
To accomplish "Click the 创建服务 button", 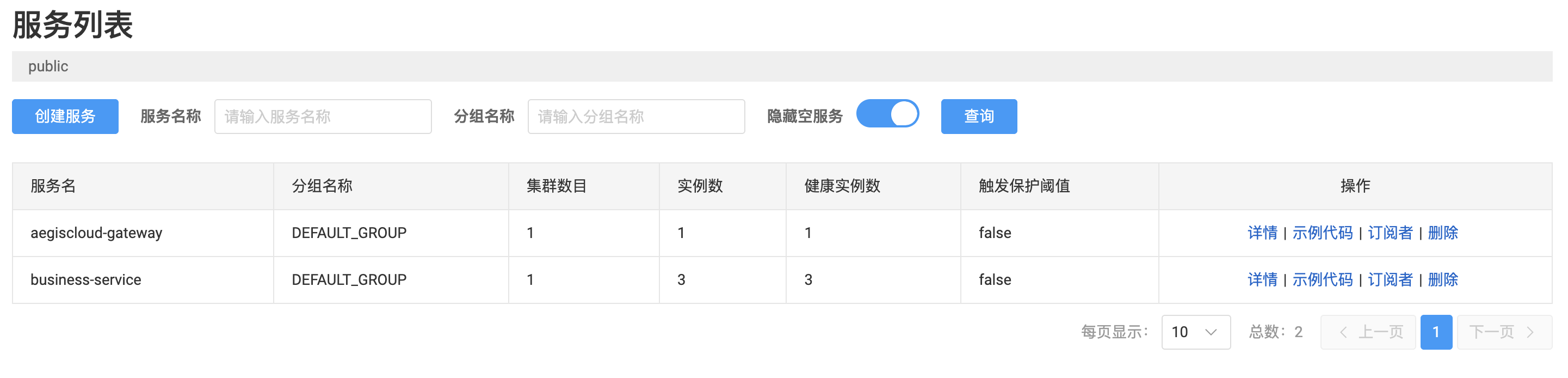I will pyautogui.click(x=65, y=117).
